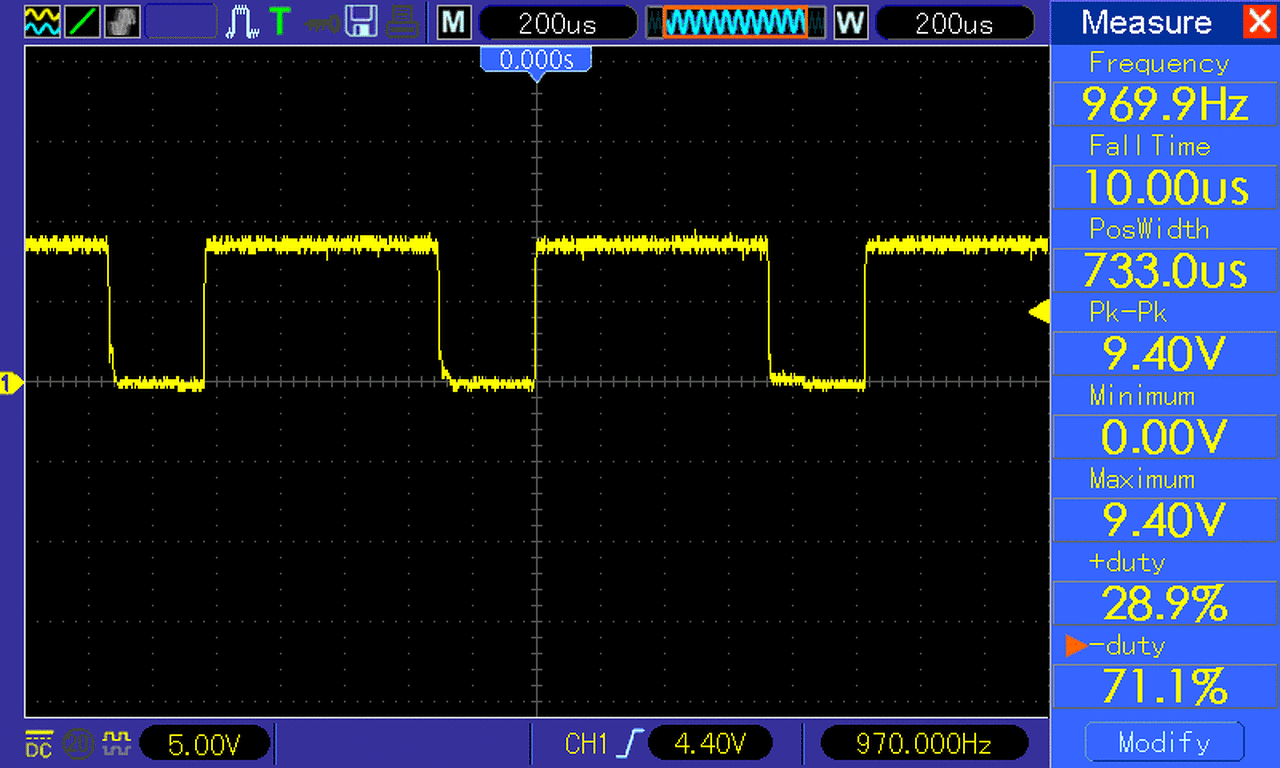Select the 5.00V vertical scale field
Viewport: 1280px width, 768px height.
[x=205, y=743]
